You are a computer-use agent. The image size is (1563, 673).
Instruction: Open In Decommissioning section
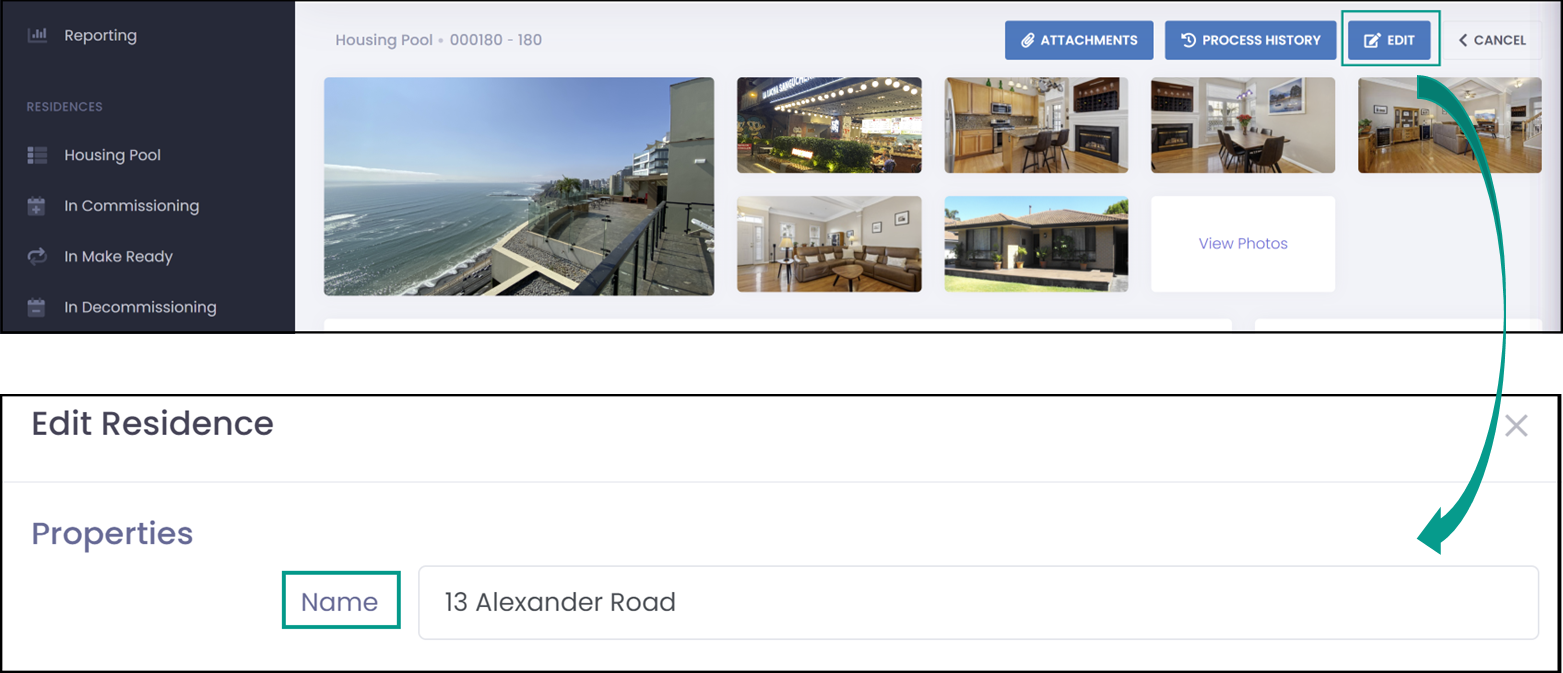(140, 307)
